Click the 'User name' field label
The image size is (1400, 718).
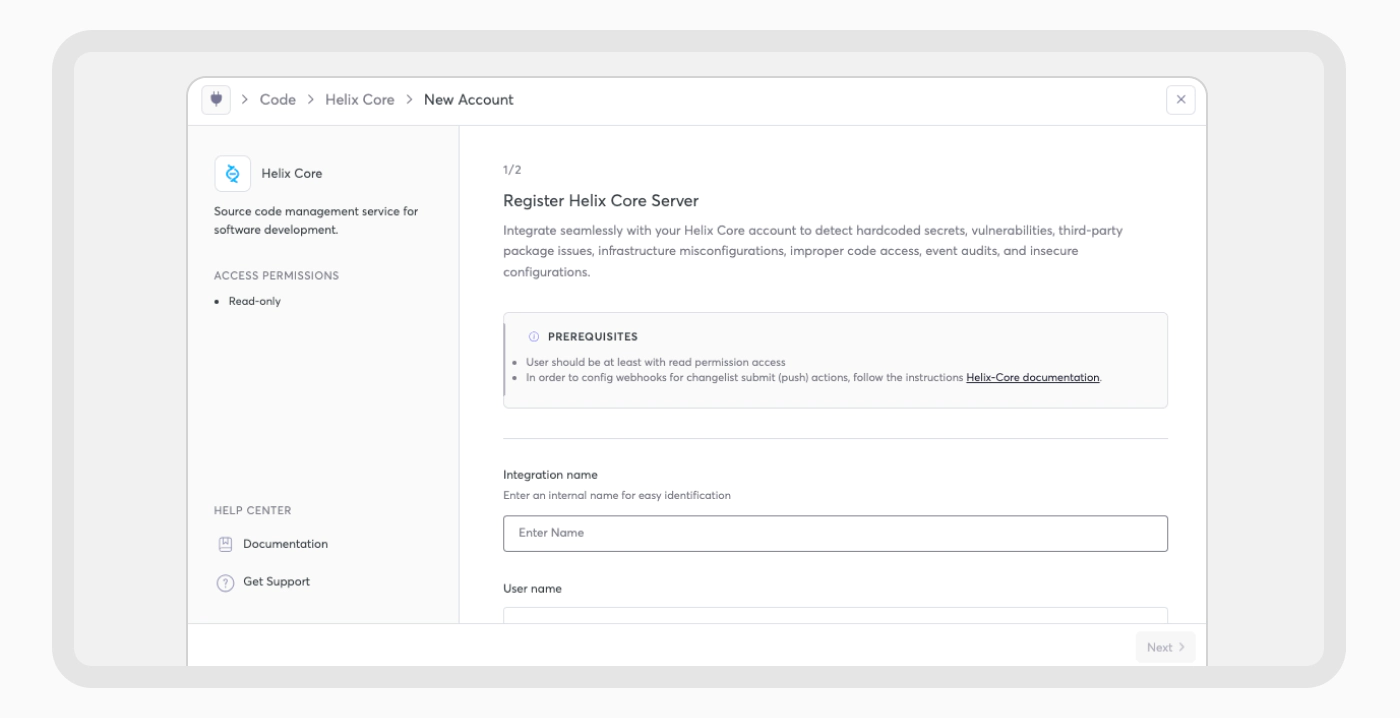click(532, 589)
